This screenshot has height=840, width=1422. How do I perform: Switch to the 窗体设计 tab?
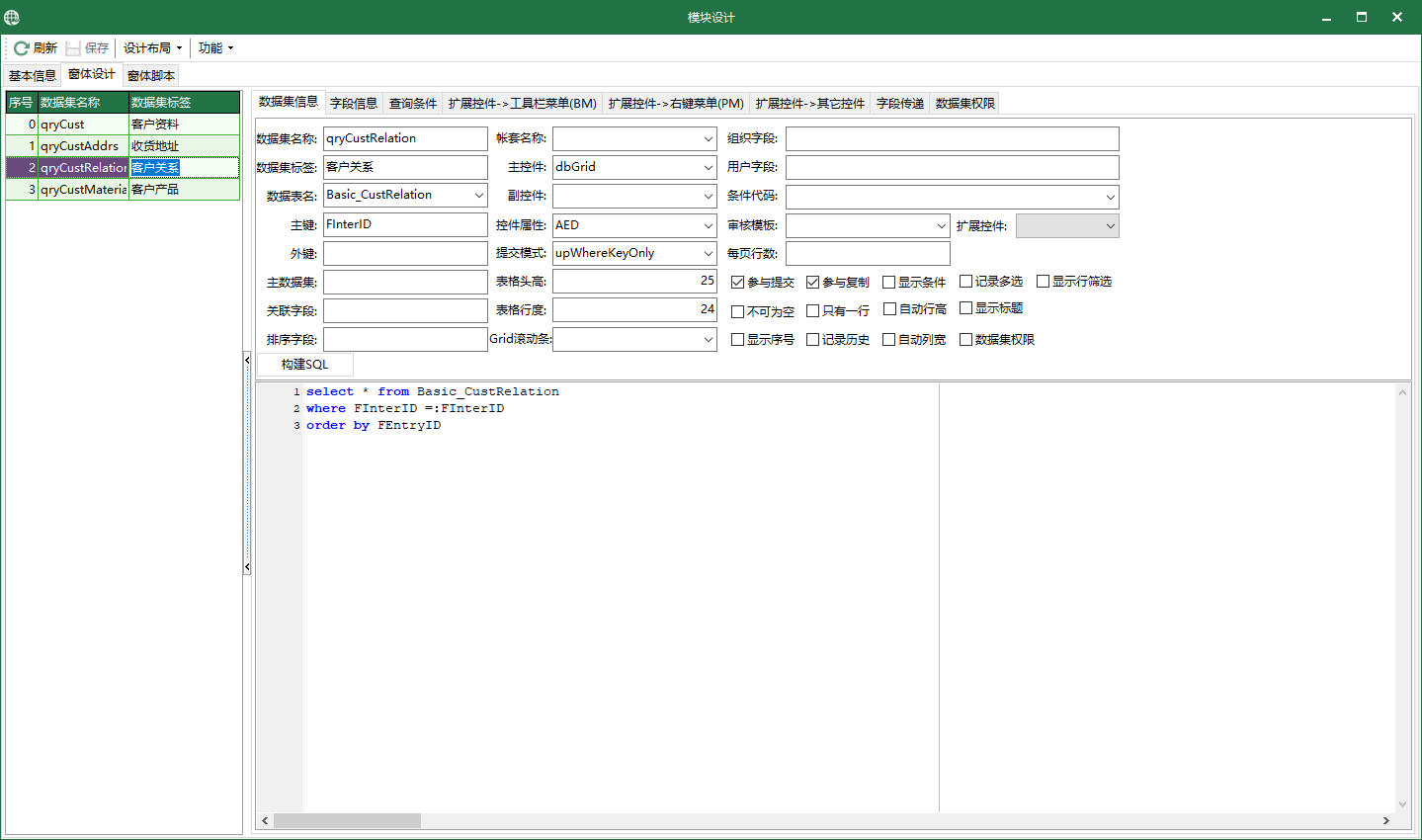[92, 74]
